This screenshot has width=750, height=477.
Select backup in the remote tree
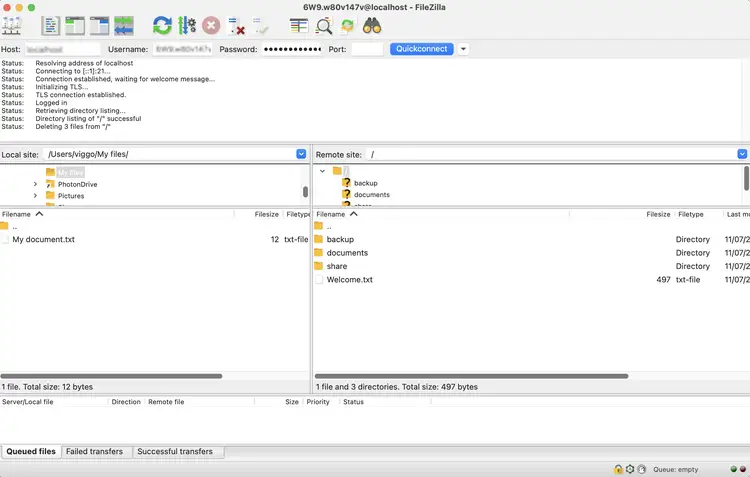(x=365, y=183)
